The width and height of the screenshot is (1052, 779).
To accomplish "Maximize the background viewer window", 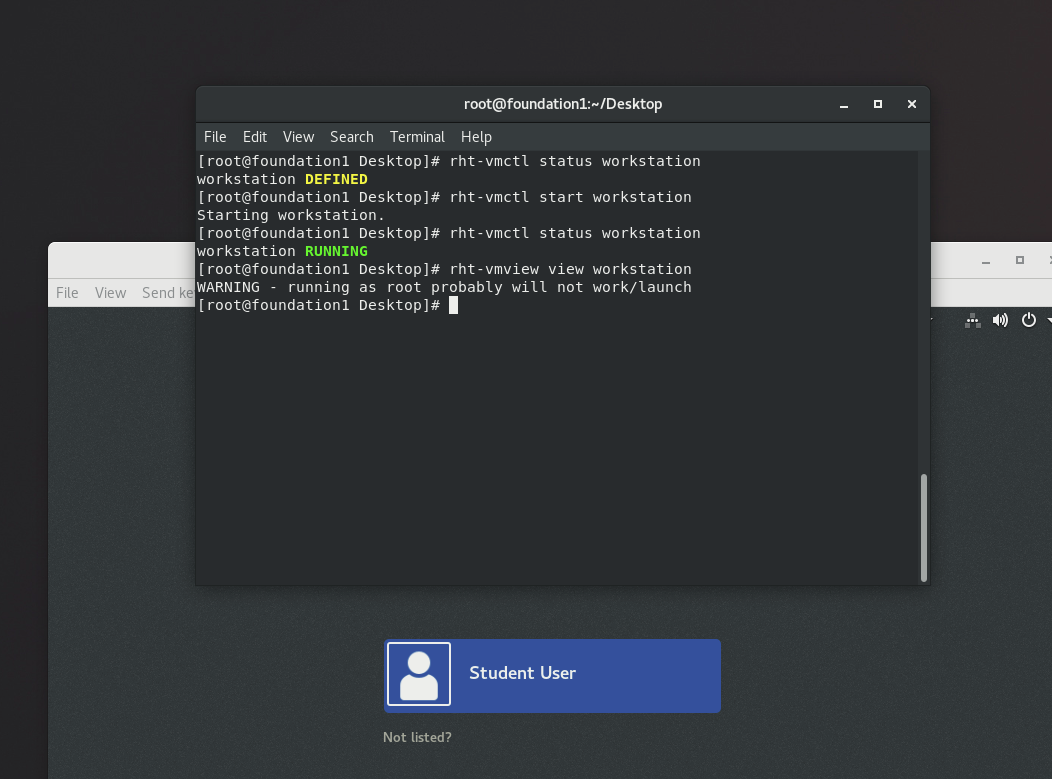I will coord(1020,260).
